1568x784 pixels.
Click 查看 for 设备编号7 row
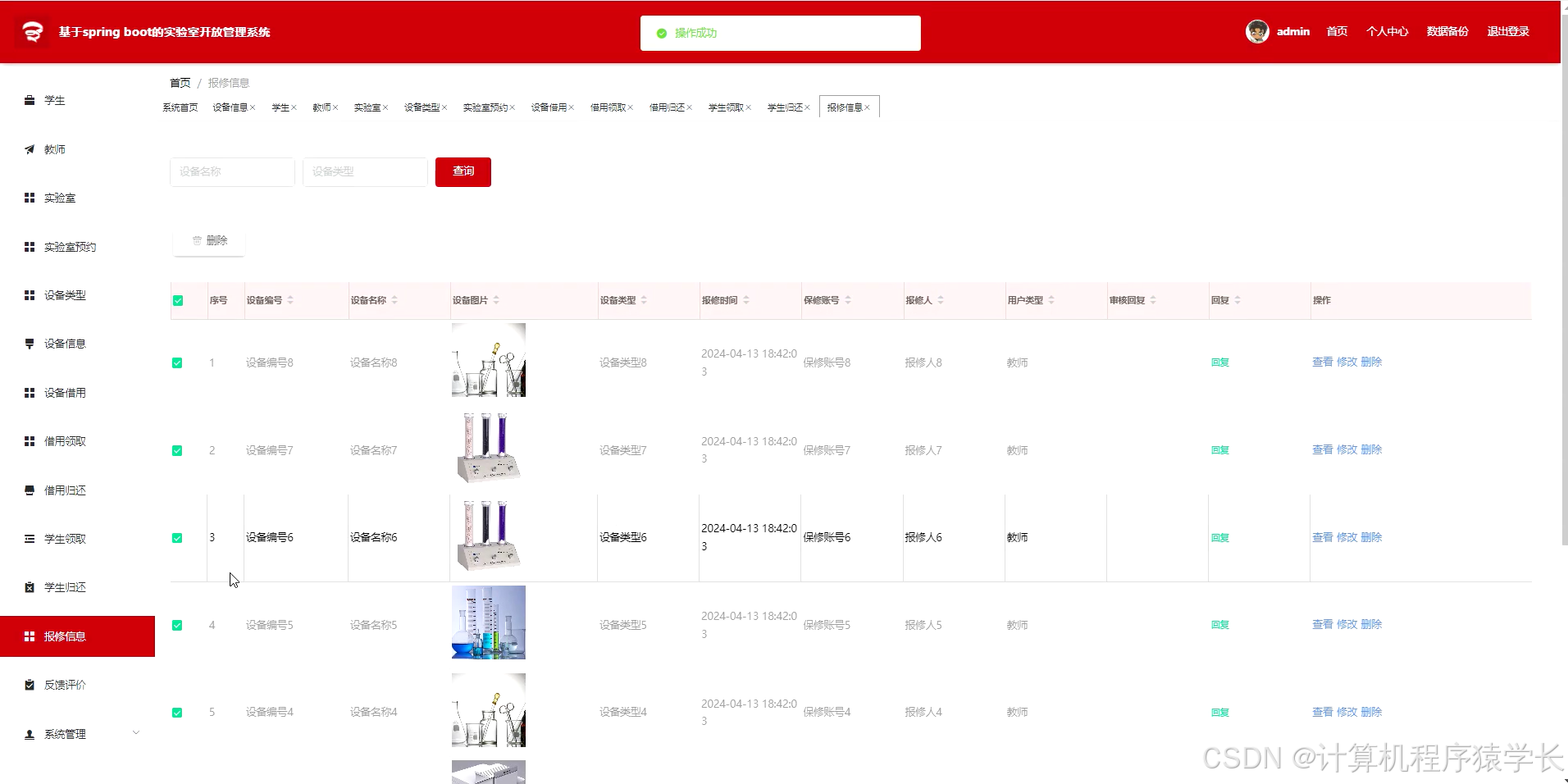pos(1322,449)
